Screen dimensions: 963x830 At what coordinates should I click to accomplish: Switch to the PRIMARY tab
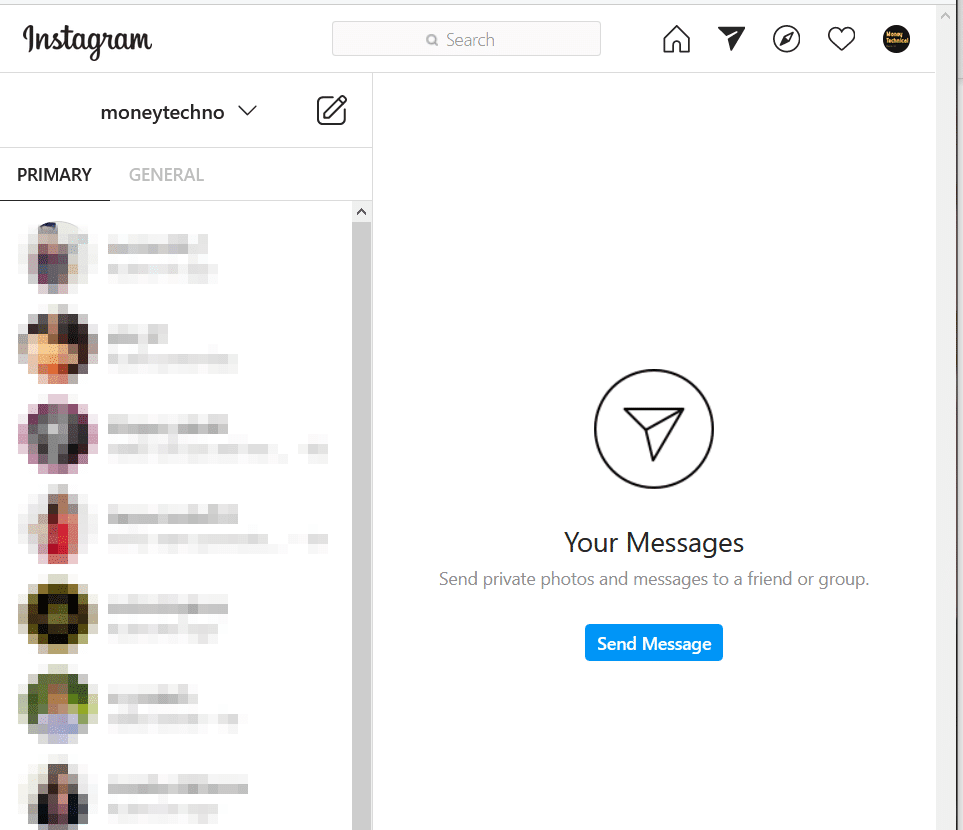(x=54, y=175)
